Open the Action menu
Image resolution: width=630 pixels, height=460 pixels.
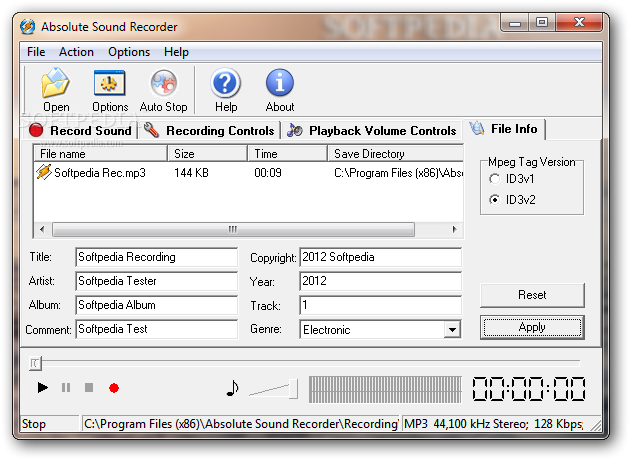click(x=76, y=52)
